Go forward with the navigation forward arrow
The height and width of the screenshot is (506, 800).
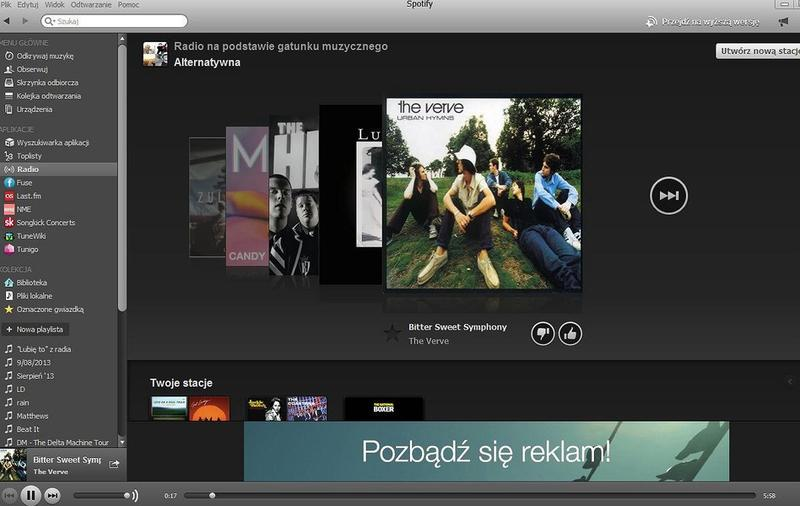[x=25, y=21]
